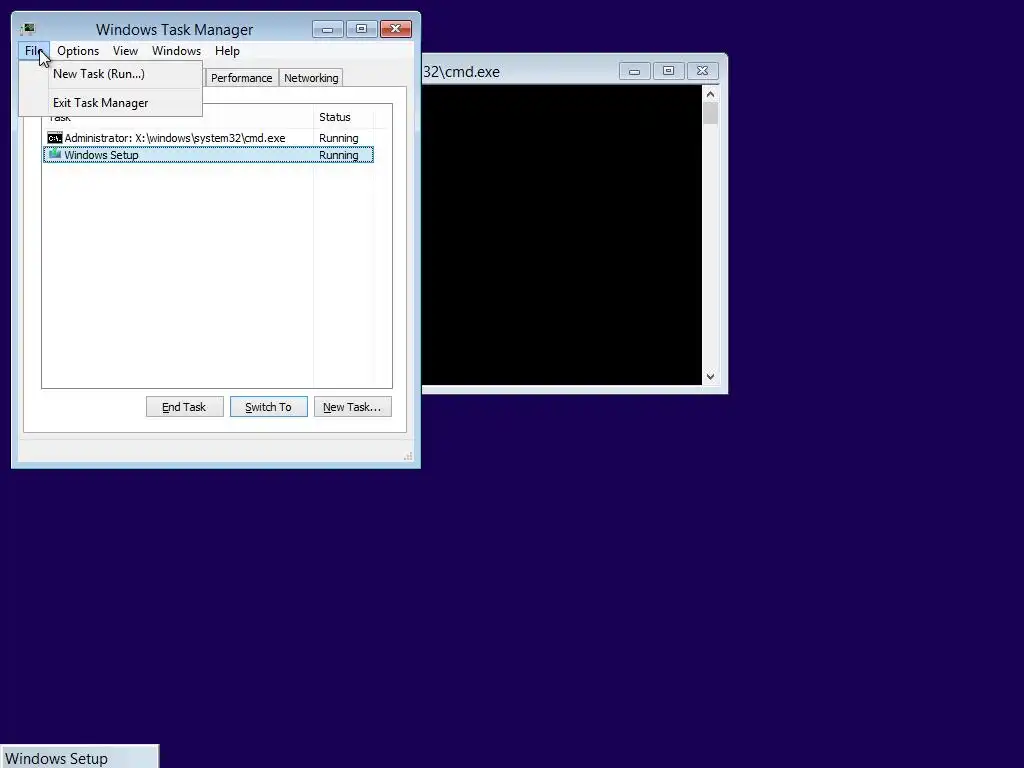
Task: Click the cmd.exe icon in task list
Action: pos(55,138)
